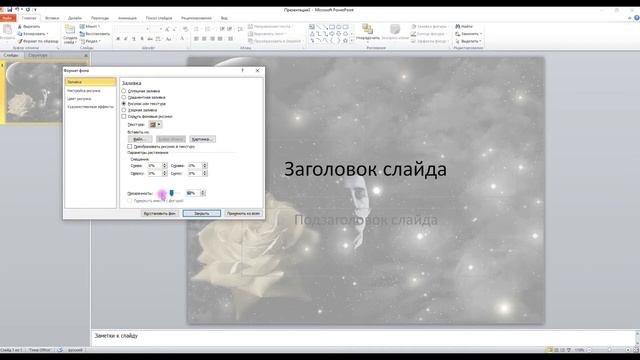Open Настройка рисунка in the dialog sidebar
Image resolution: width=640 pixels, height=360 pixels.
(84, 91)
